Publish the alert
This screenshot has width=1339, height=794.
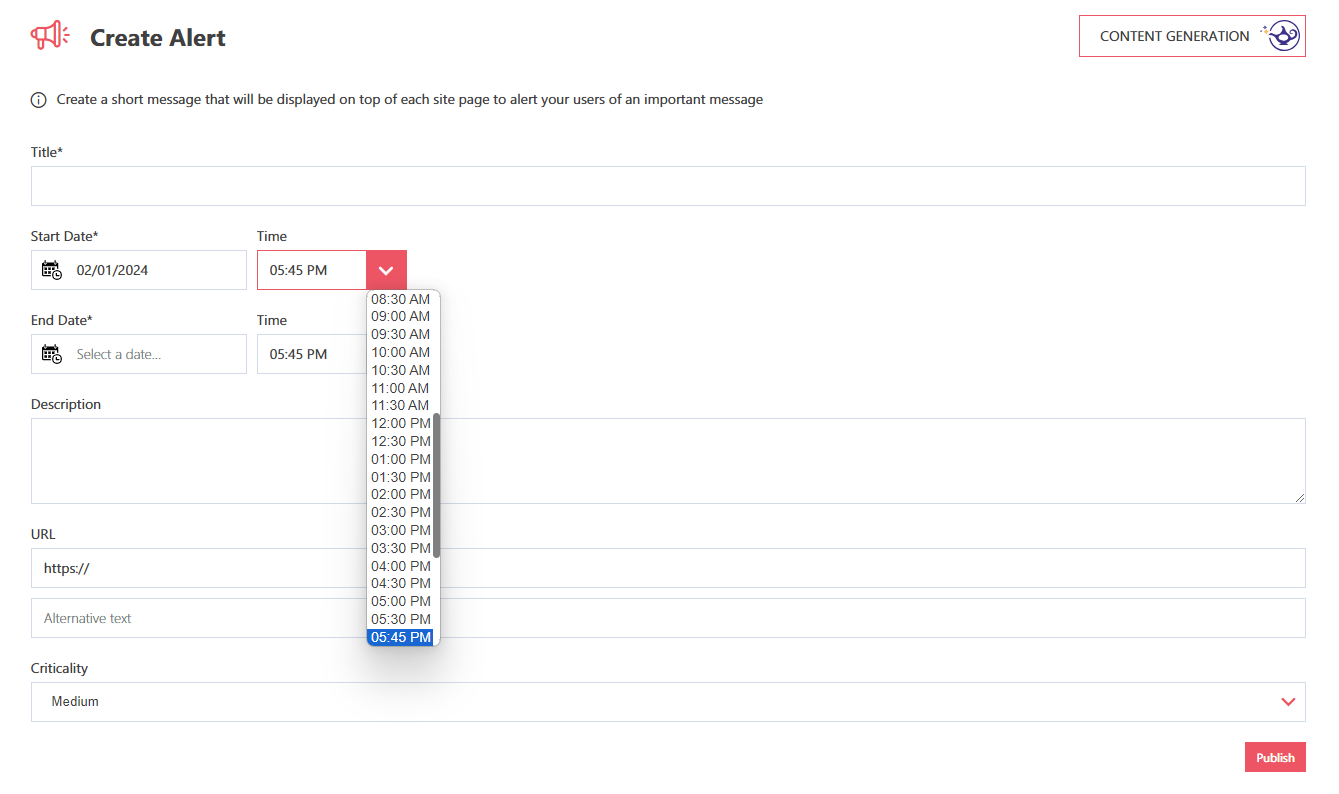coord(1275,757)
